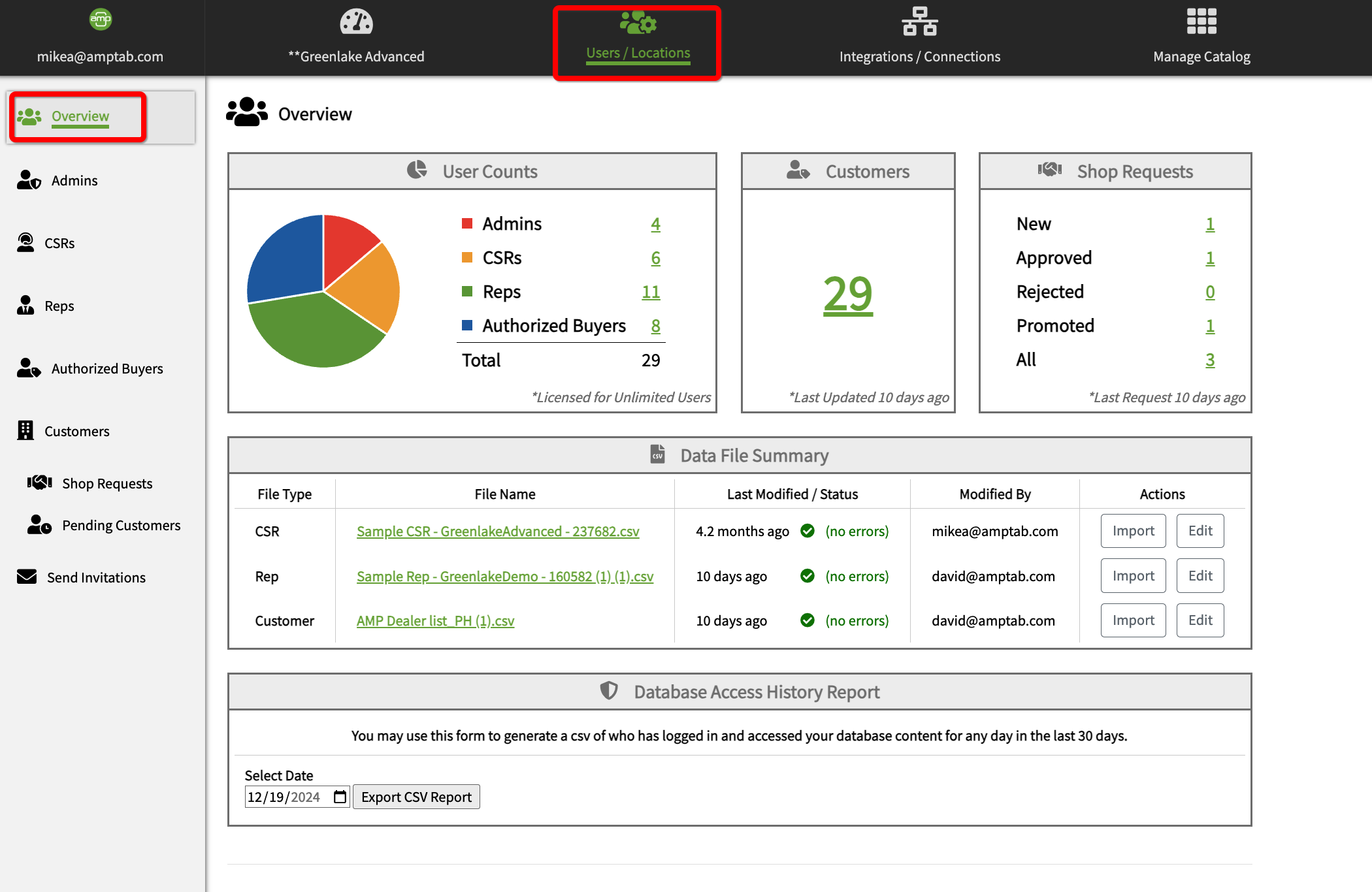
Task: Click the Admins shield-person sidebar icon
Action: [29, 180]
